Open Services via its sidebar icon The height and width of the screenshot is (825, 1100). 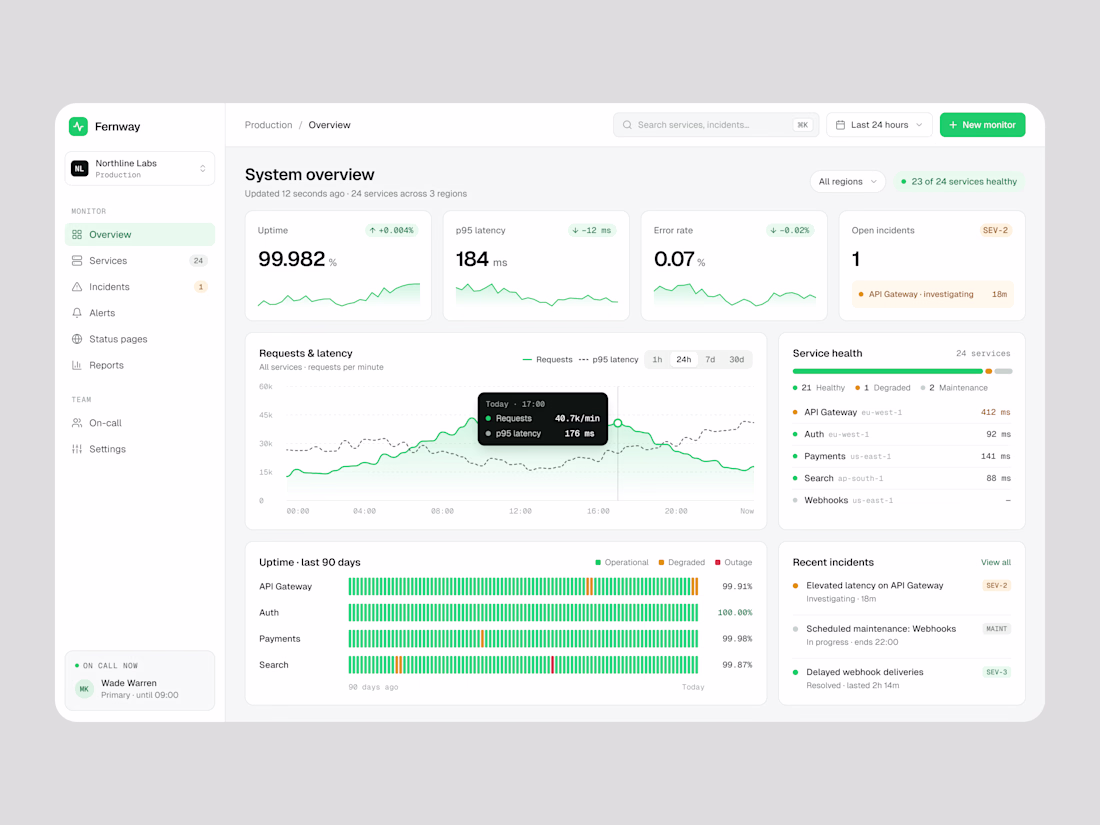[x=77, y=260]
